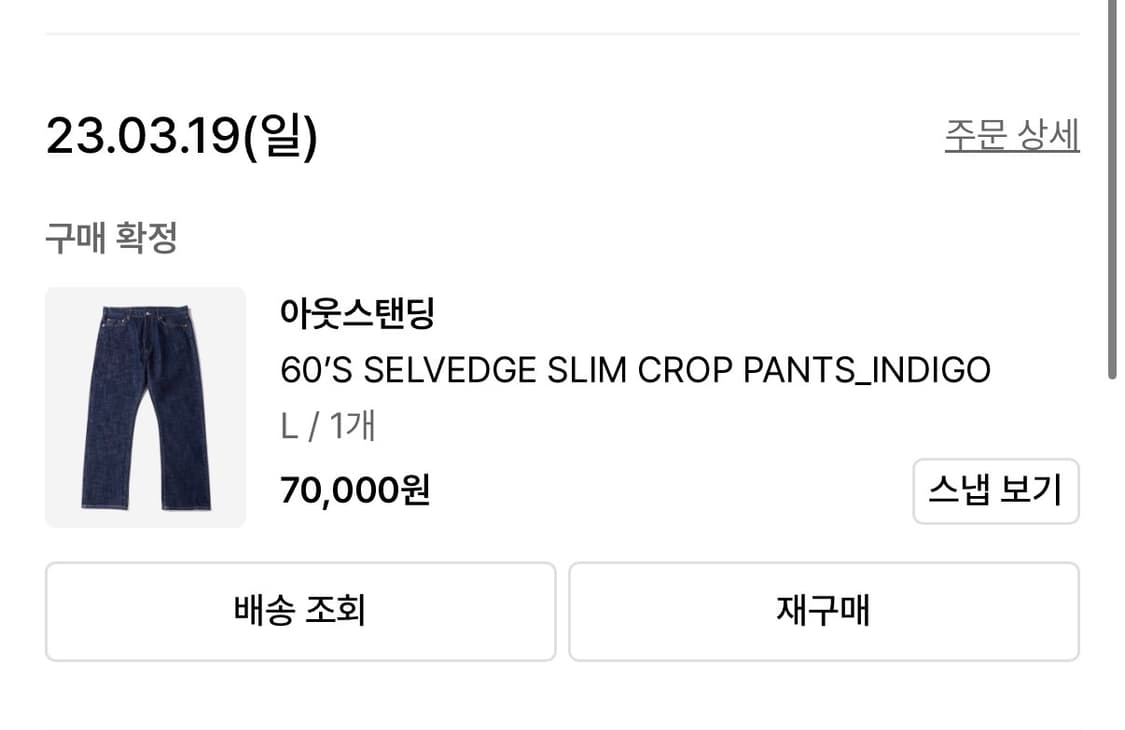Select the 아웃스탠딩 brand name

click(357, 315)
